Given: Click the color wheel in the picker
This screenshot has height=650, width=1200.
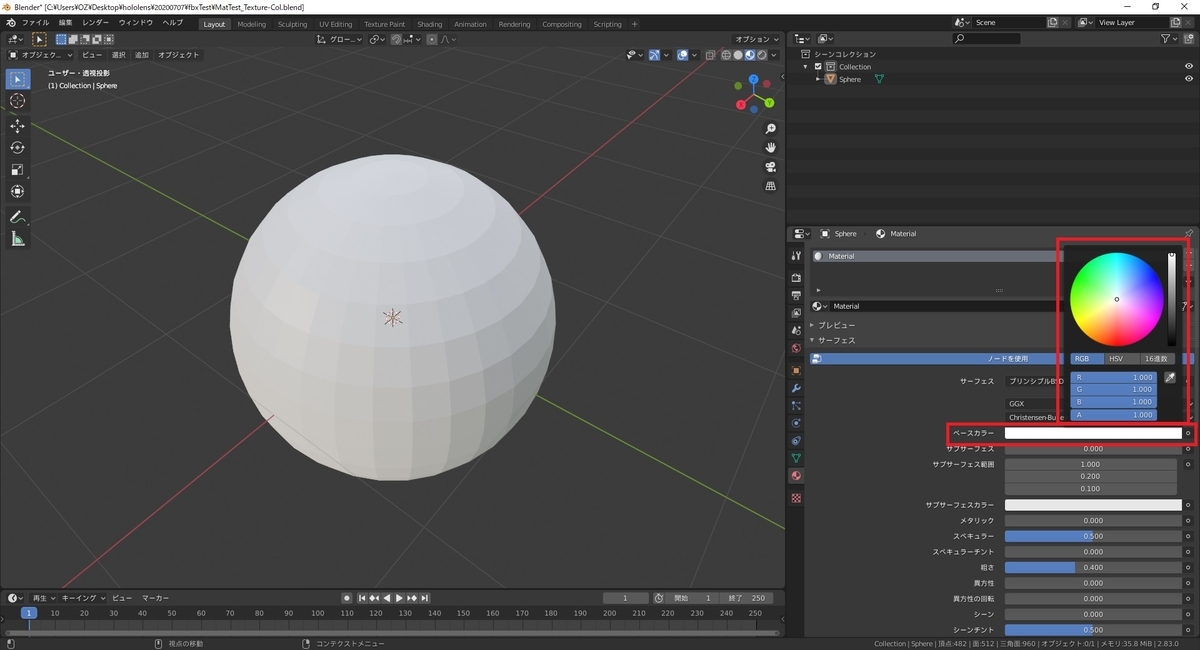Looking at the screenshot, I should coord(1117,299).
